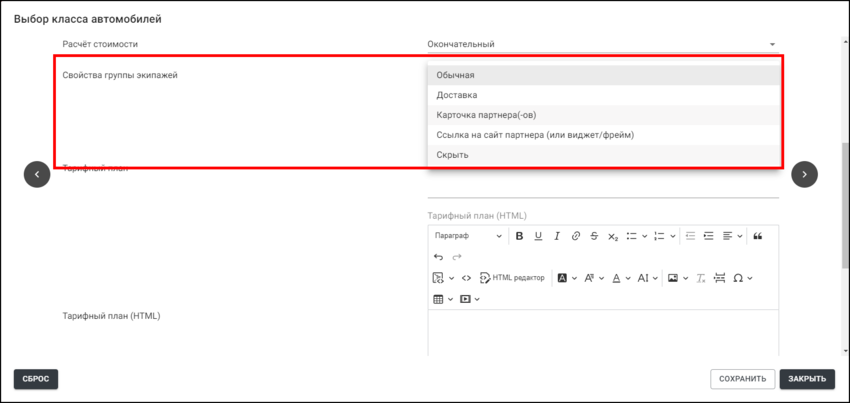Viewport: 850px width, 403px height.
Task: Click the block quote icon
Action: [757, 236]
